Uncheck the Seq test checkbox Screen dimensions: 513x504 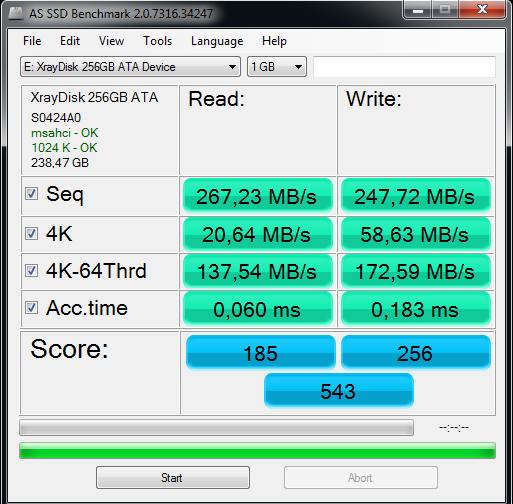(32, 194)
